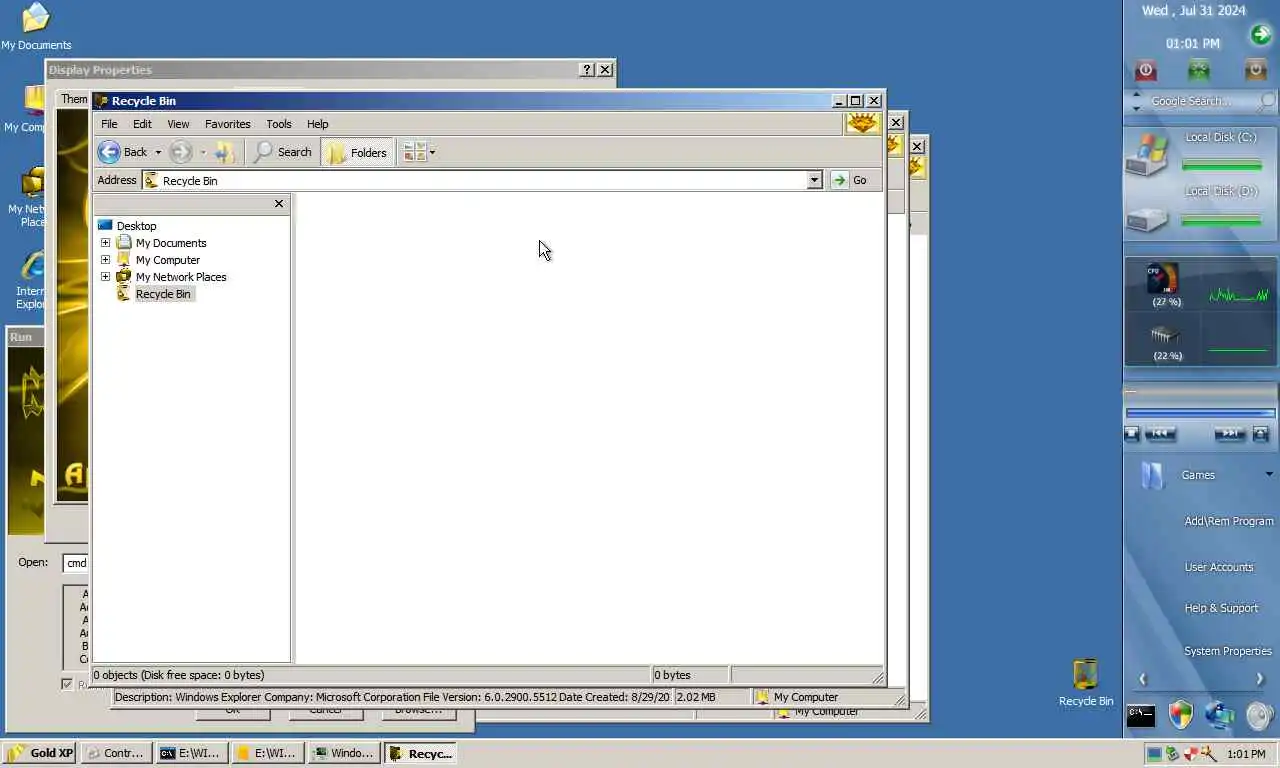Screen dimensions: 1280x768
Task: Switch to Contr... taskbar button
Action: pyautogui.click(x=116, y=753)
